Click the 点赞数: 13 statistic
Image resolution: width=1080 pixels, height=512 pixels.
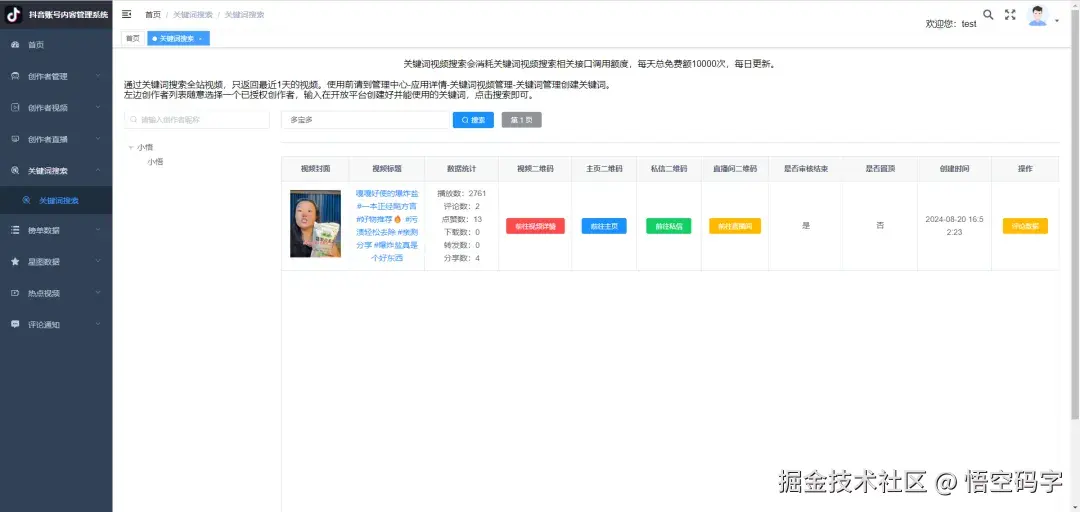coord(461,219)
